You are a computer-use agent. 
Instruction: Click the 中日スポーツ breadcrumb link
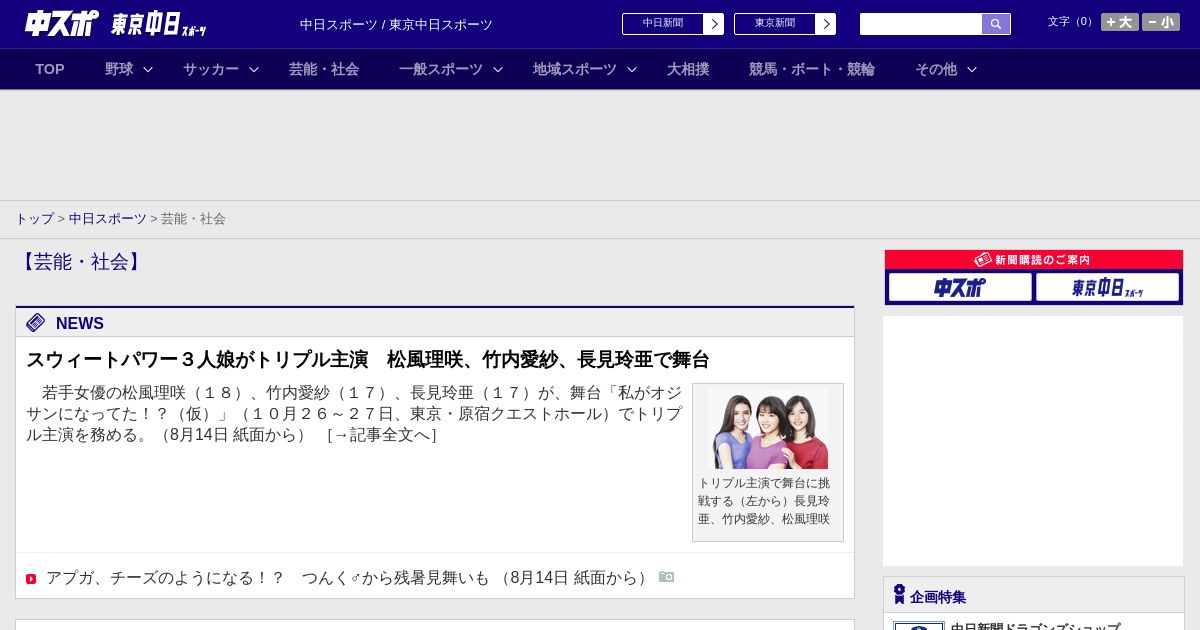(108, 219)
